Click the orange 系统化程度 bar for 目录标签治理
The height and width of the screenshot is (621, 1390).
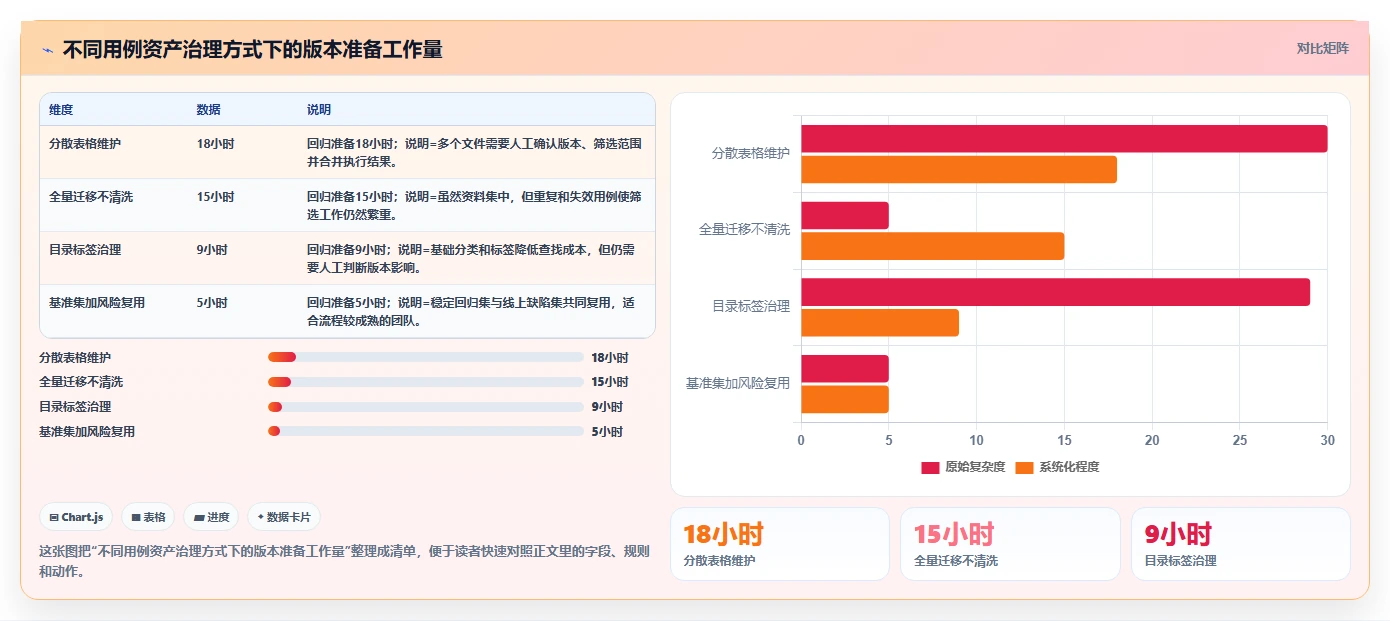tap(880, 323)
